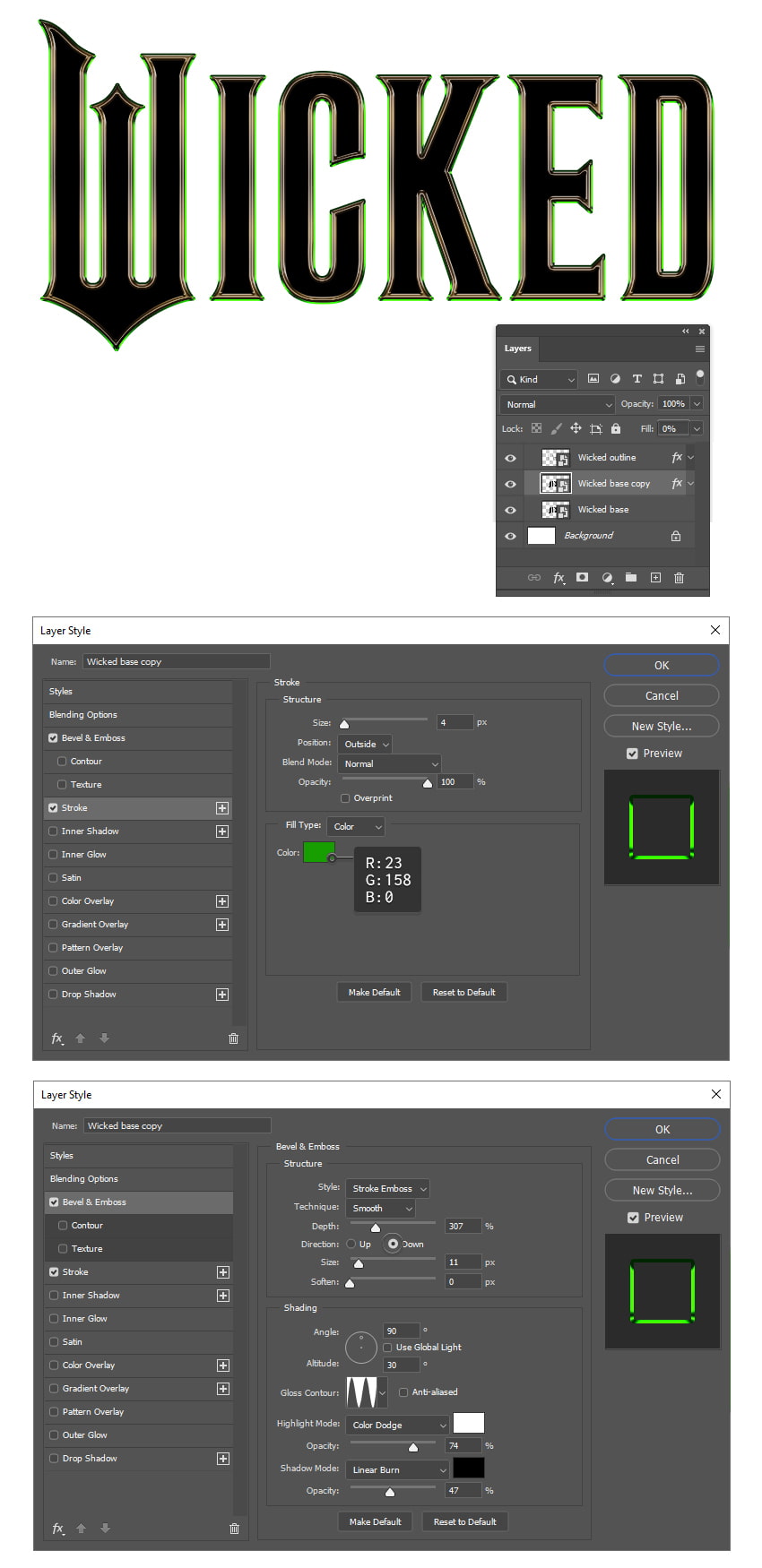The image size is (762, 1568).
Task: Filter Layers panel by type layers icon
Action: point(636,379)
